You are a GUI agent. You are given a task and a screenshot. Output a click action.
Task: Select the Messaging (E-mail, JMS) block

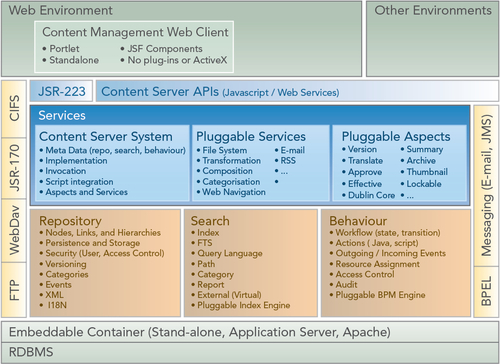pos(486,185)
